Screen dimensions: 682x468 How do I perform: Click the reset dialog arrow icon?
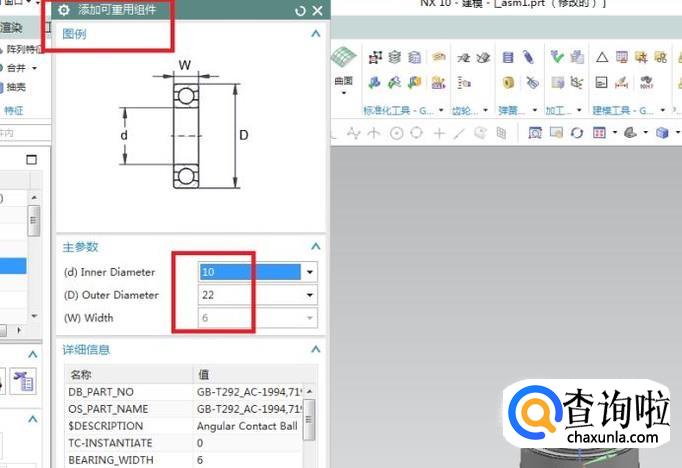coord(300,11)
